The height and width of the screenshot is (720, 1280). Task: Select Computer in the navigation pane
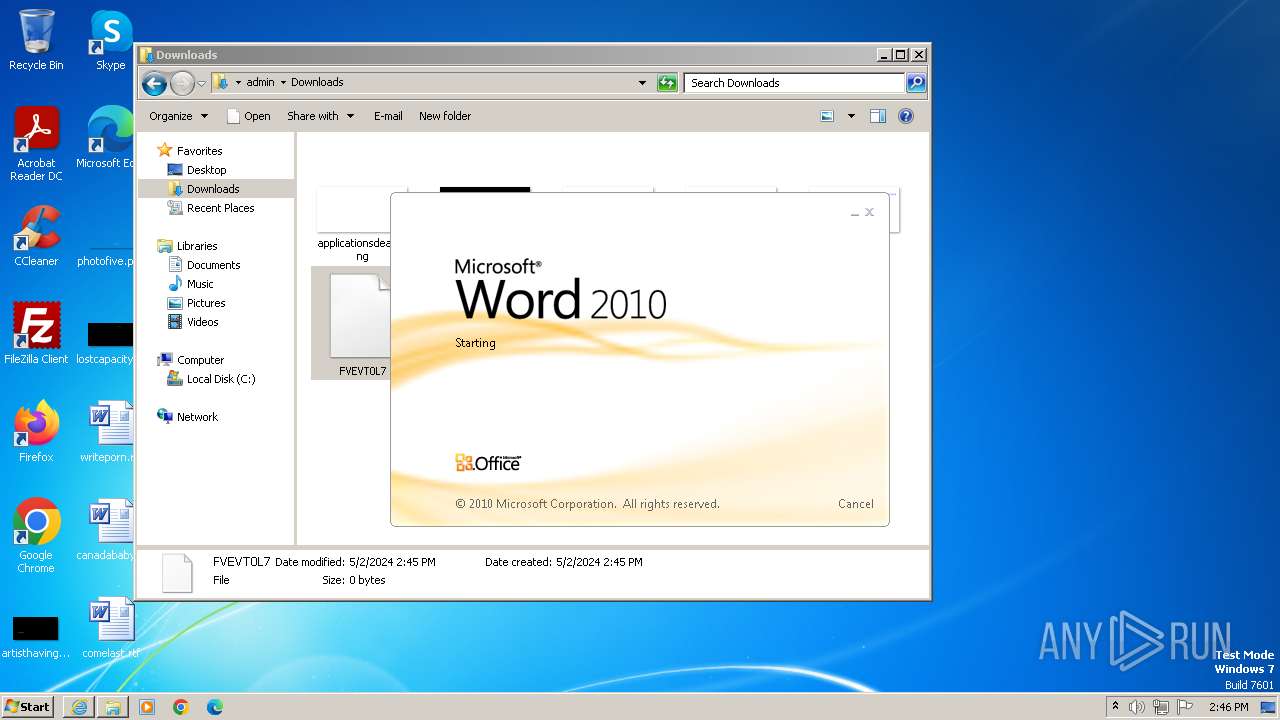[200, 360]
